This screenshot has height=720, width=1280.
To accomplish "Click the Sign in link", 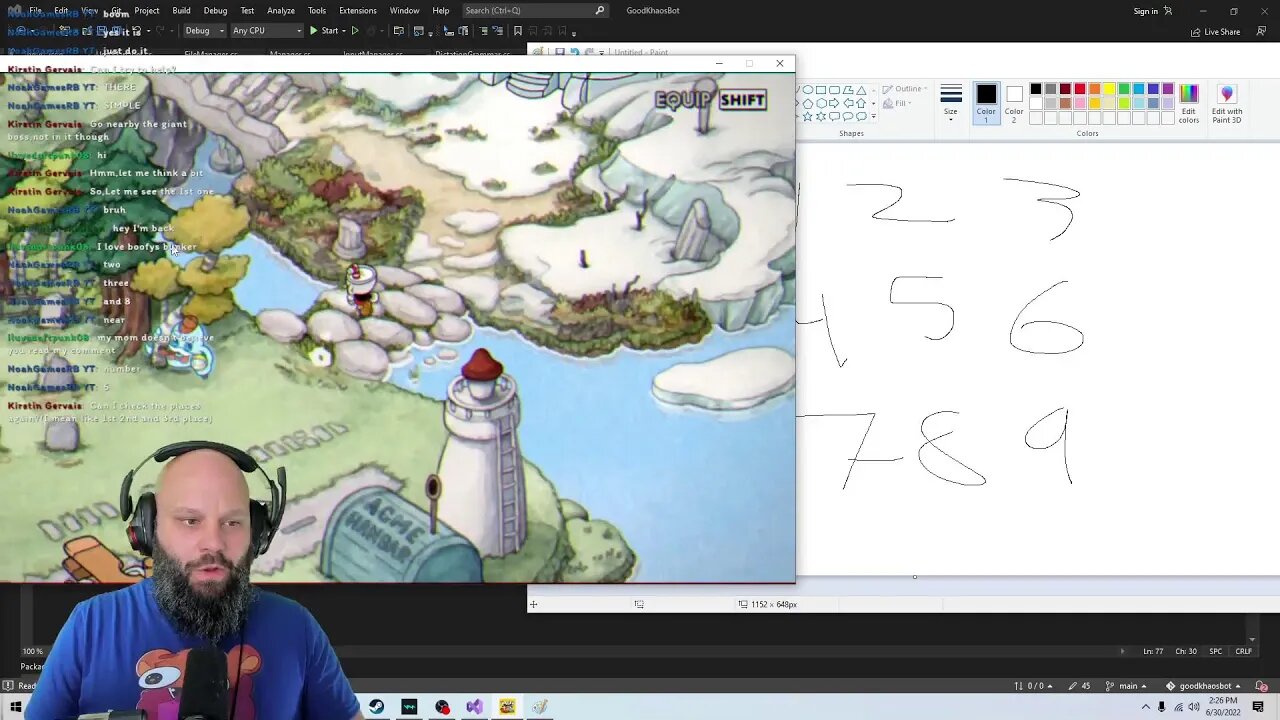I will [x=1146, y=11].
